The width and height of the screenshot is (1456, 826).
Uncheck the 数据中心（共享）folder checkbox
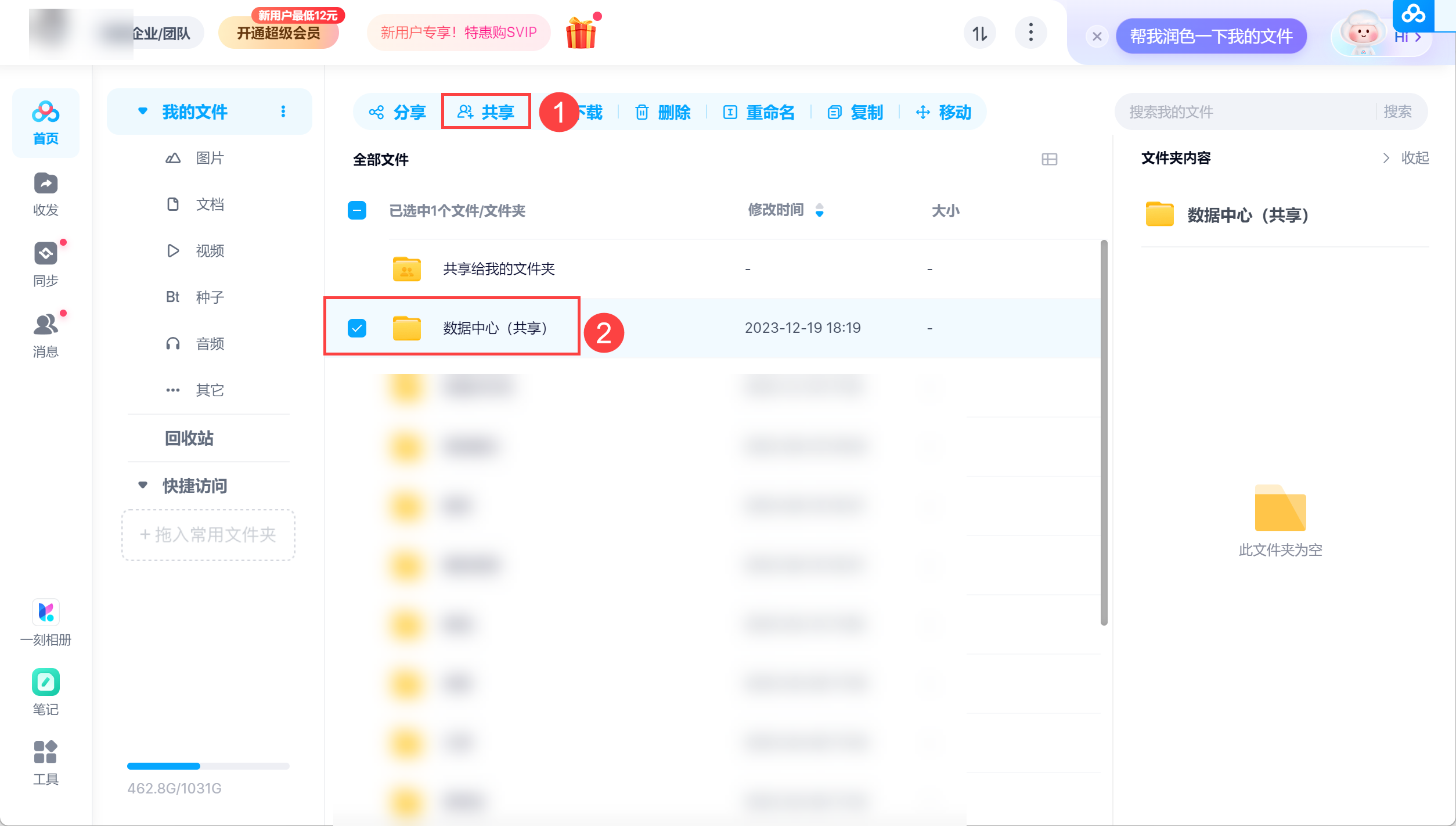click(357, 328)
